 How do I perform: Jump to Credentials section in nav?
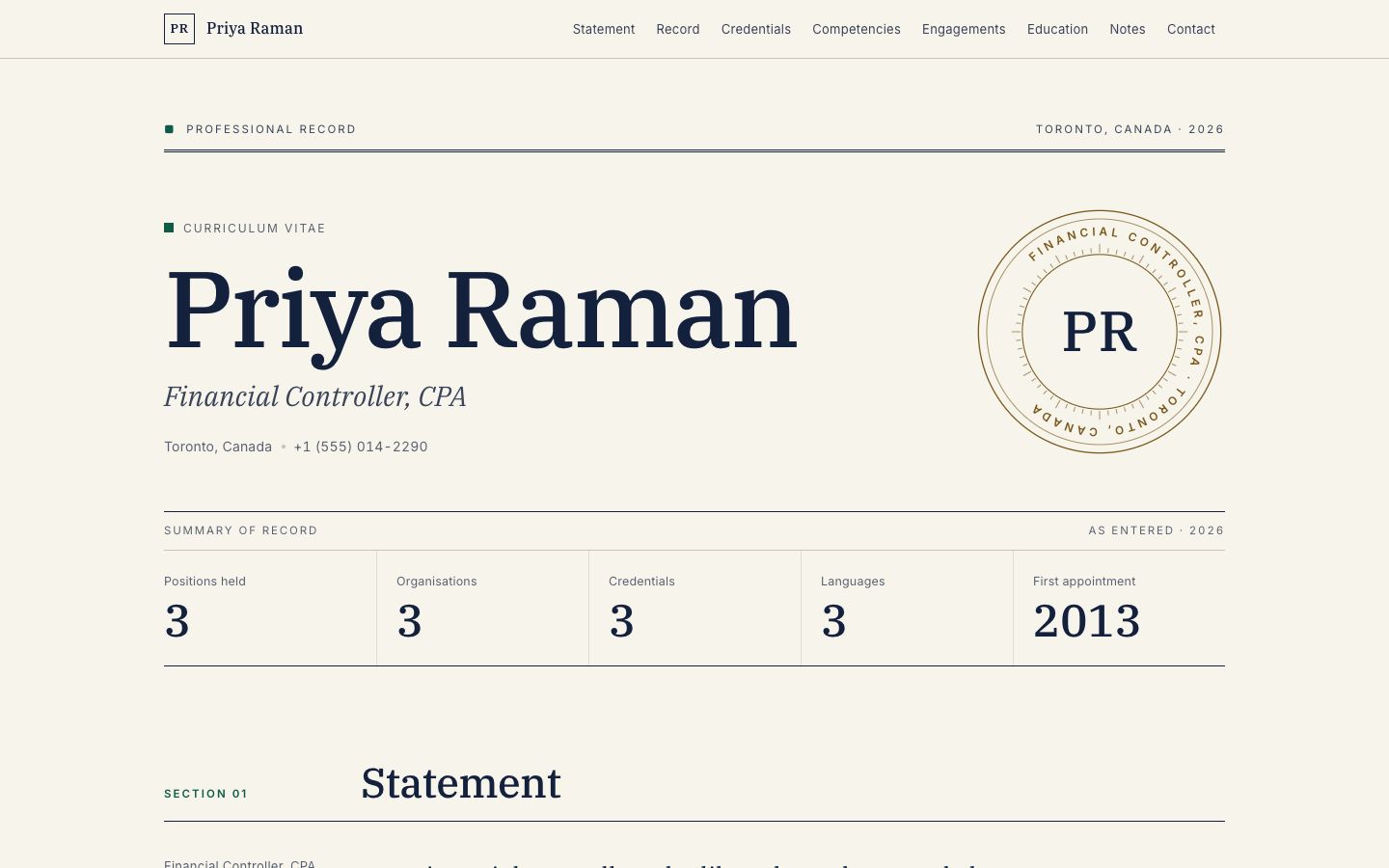point(756,29)
